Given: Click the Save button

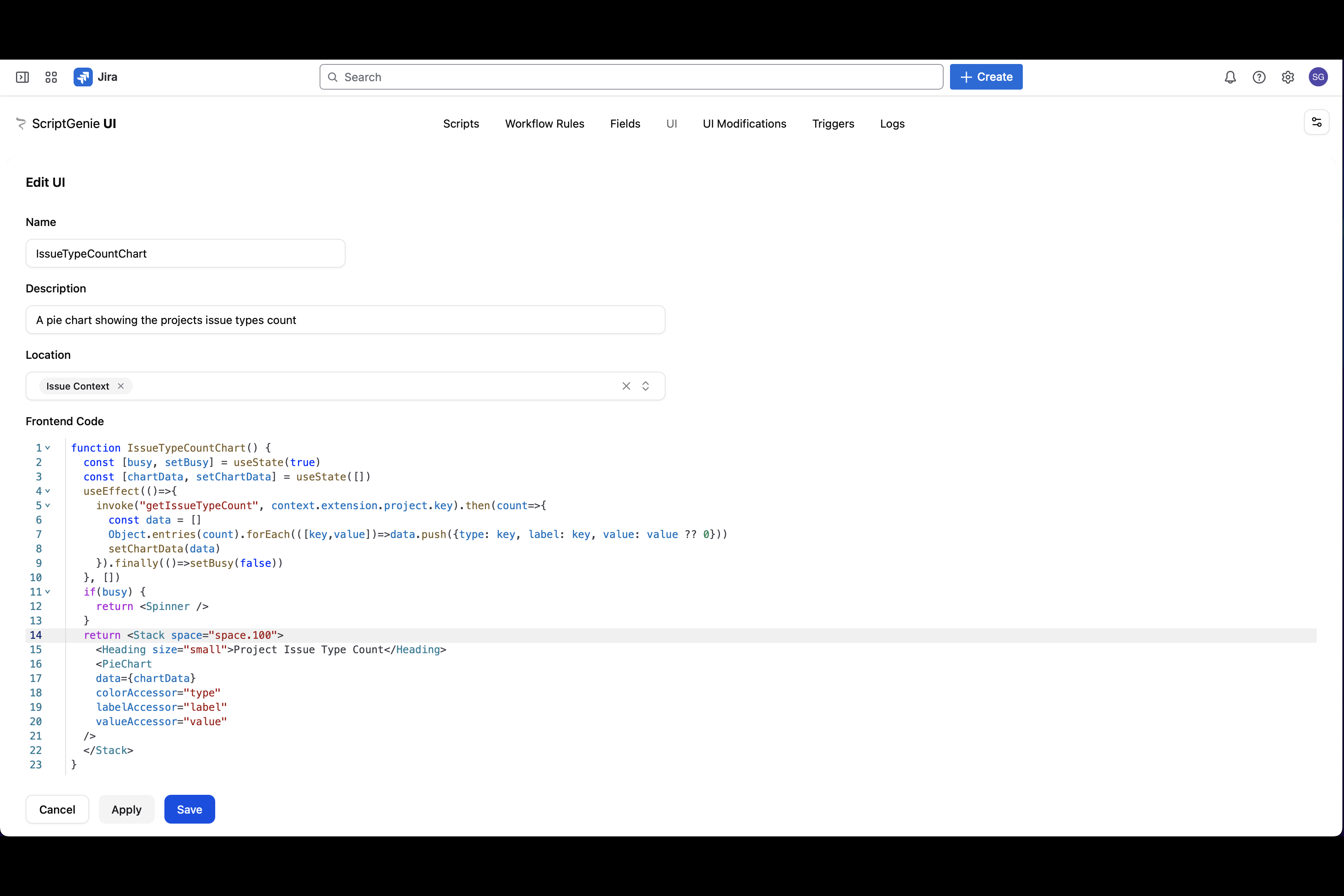Looking at the screenshot, I should click(189, 809).
